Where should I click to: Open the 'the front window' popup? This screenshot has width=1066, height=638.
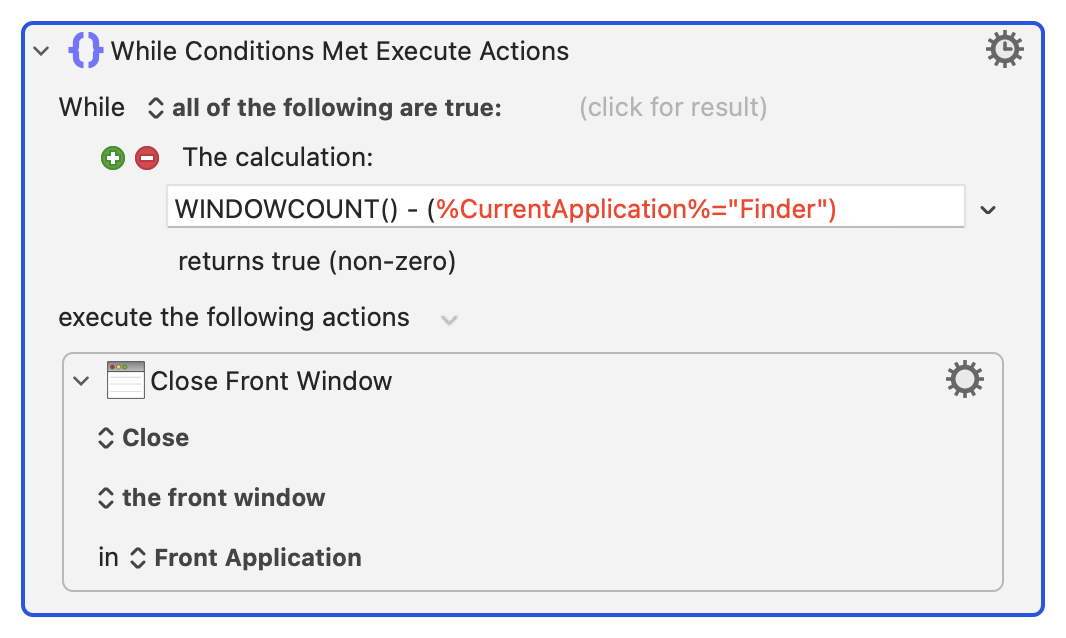pyautogui.click(x=212, y=498)
